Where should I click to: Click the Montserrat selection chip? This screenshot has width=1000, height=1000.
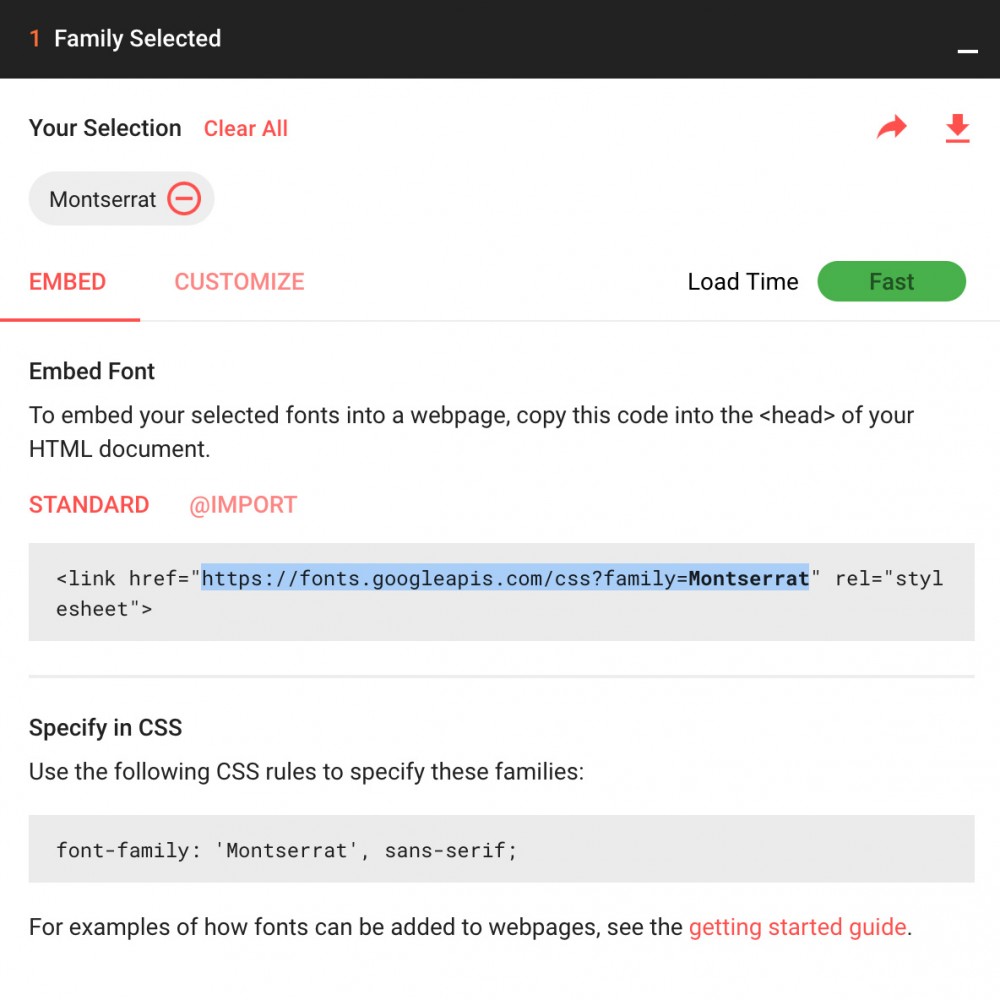coord(103,200)
